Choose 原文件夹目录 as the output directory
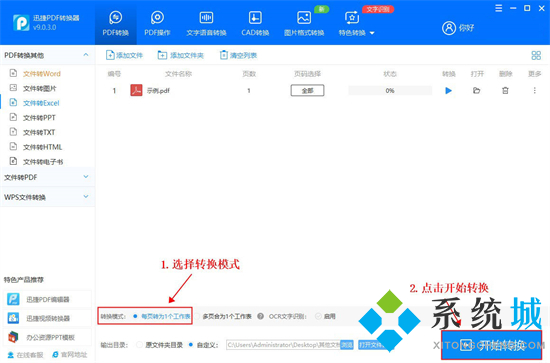 [x=160, y=345]
